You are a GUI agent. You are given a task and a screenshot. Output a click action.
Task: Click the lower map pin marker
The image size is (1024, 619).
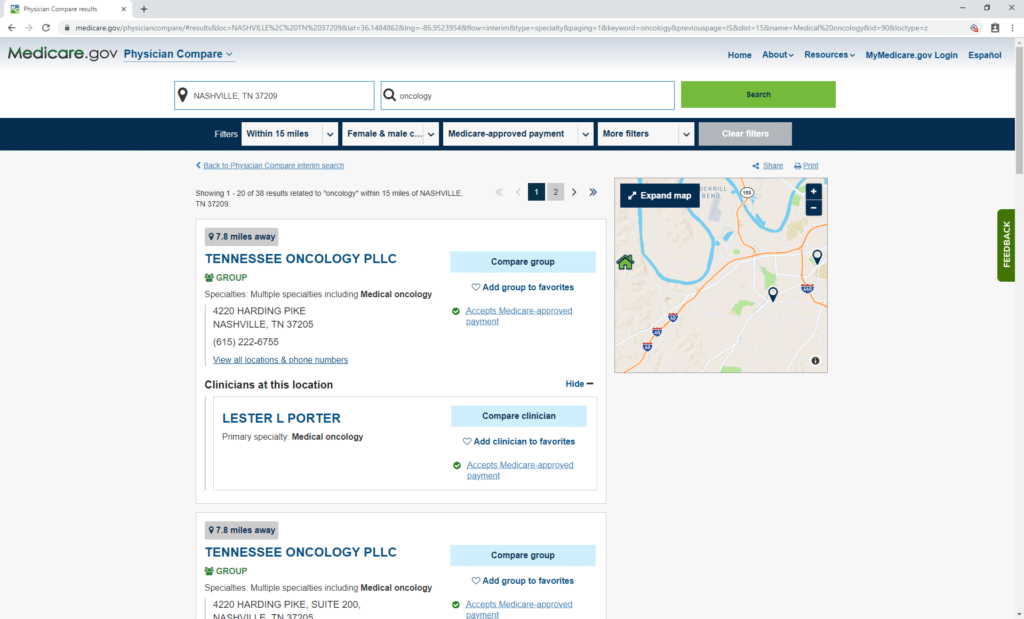(x=773, y=294)
